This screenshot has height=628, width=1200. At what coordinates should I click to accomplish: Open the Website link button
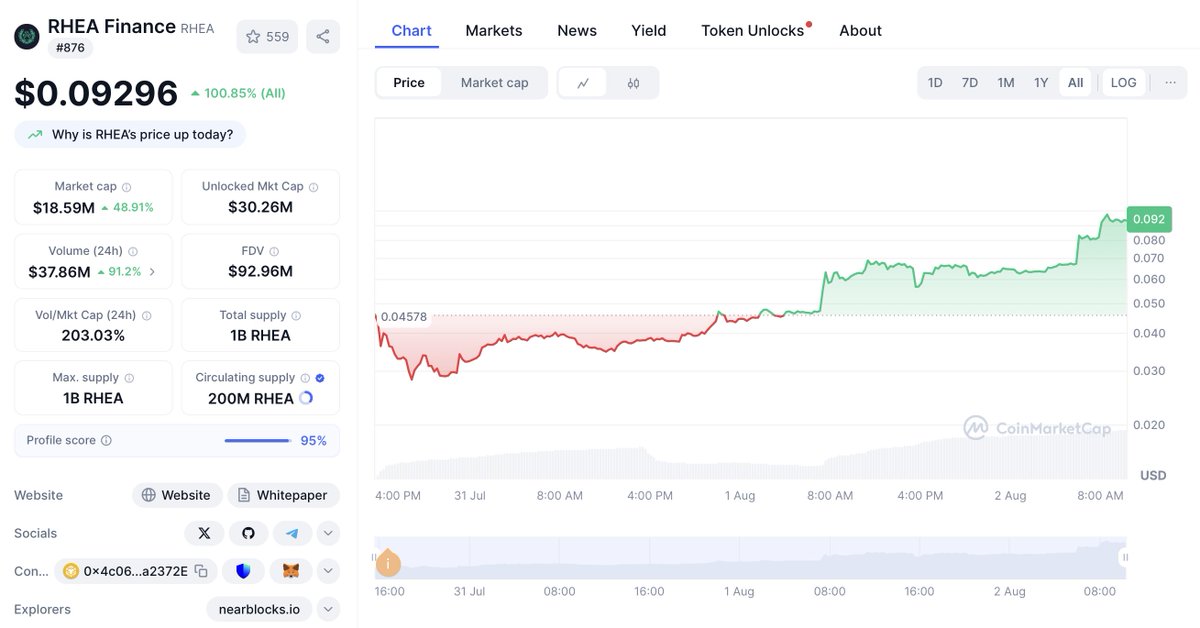pos(176,495)
